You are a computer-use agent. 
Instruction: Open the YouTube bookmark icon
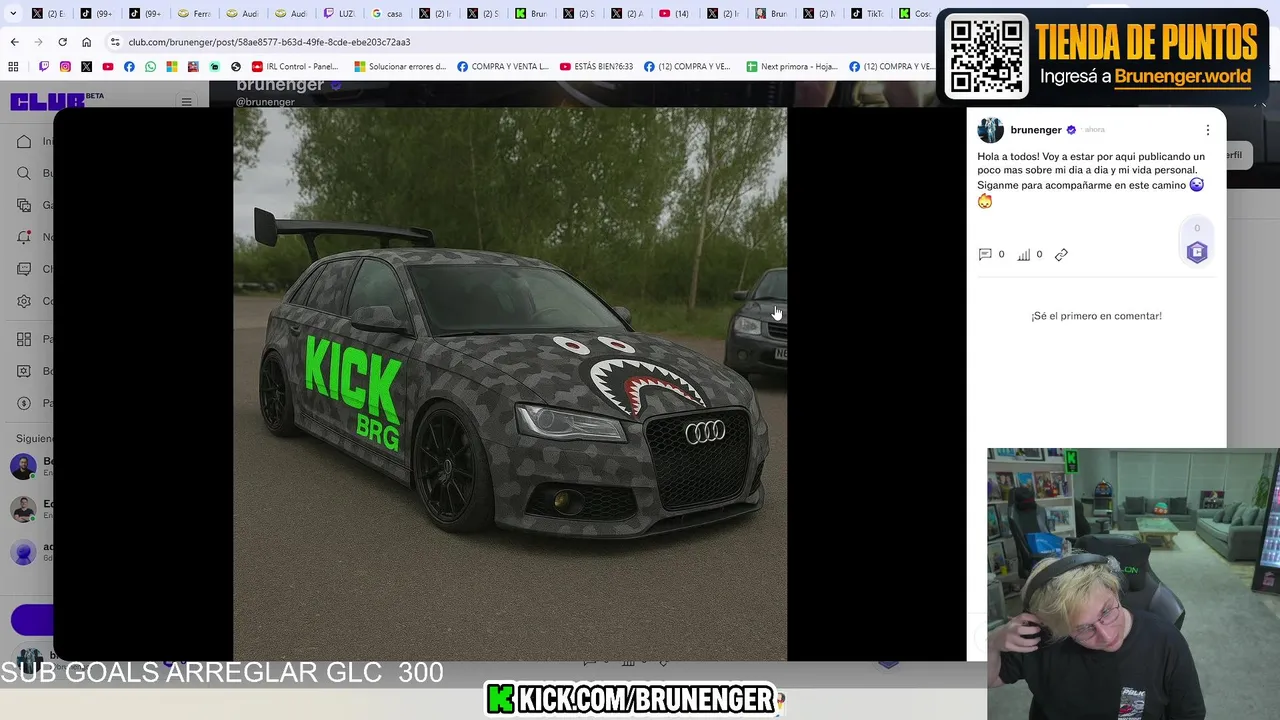[108, 67]
